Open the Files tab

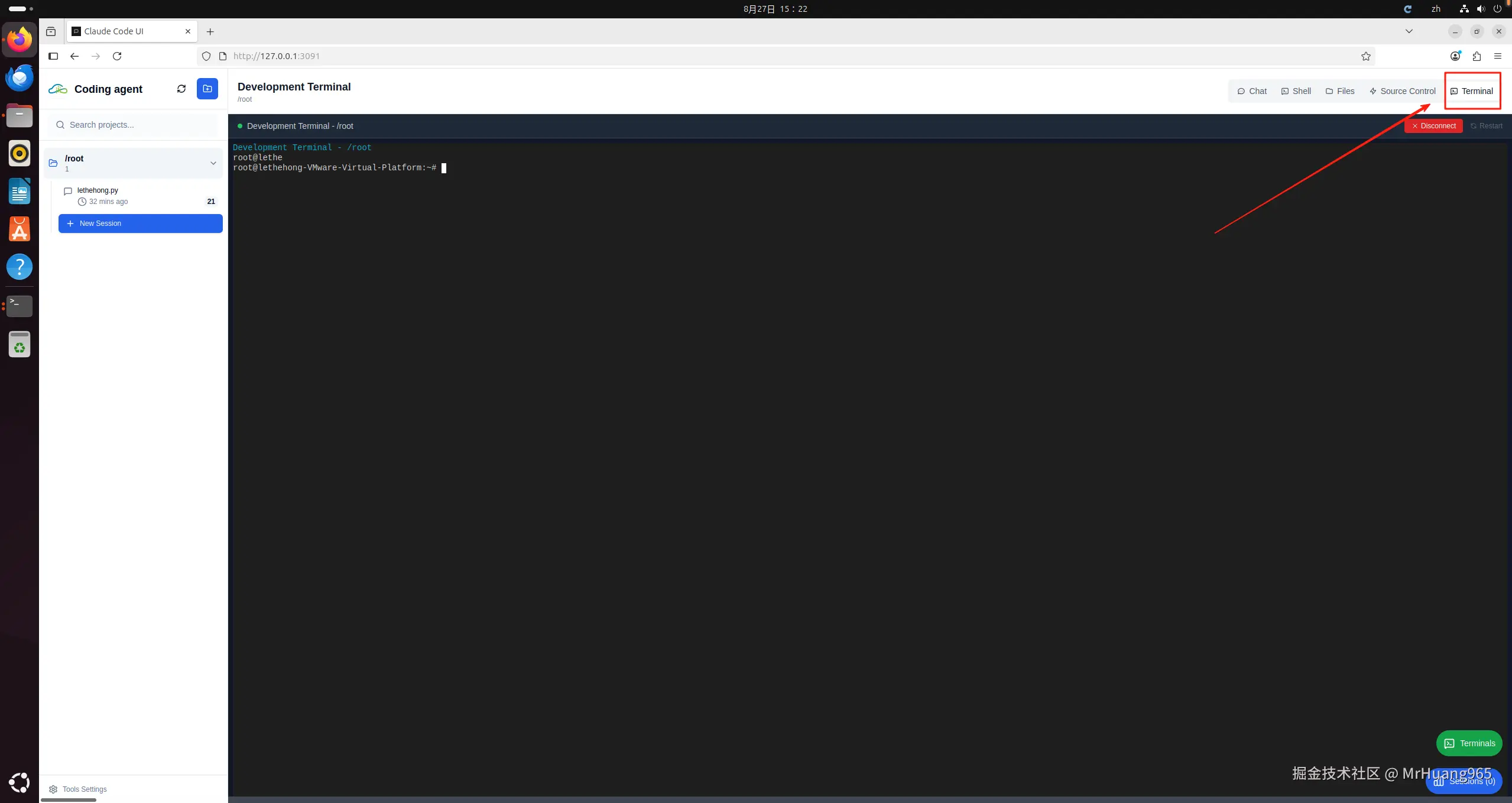(x=1339, y=91)
